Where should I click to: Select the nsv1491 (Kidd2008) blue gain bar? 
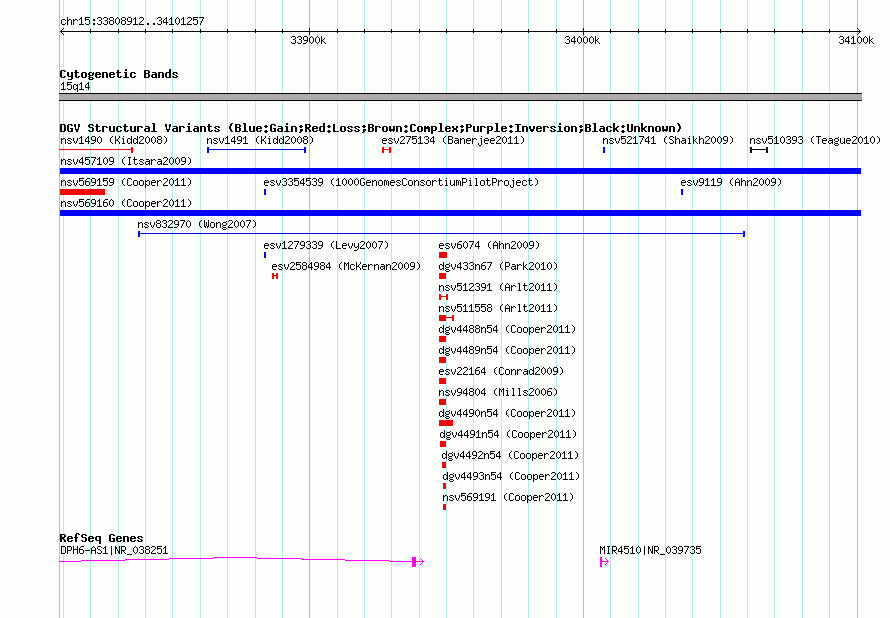point(257,150)
